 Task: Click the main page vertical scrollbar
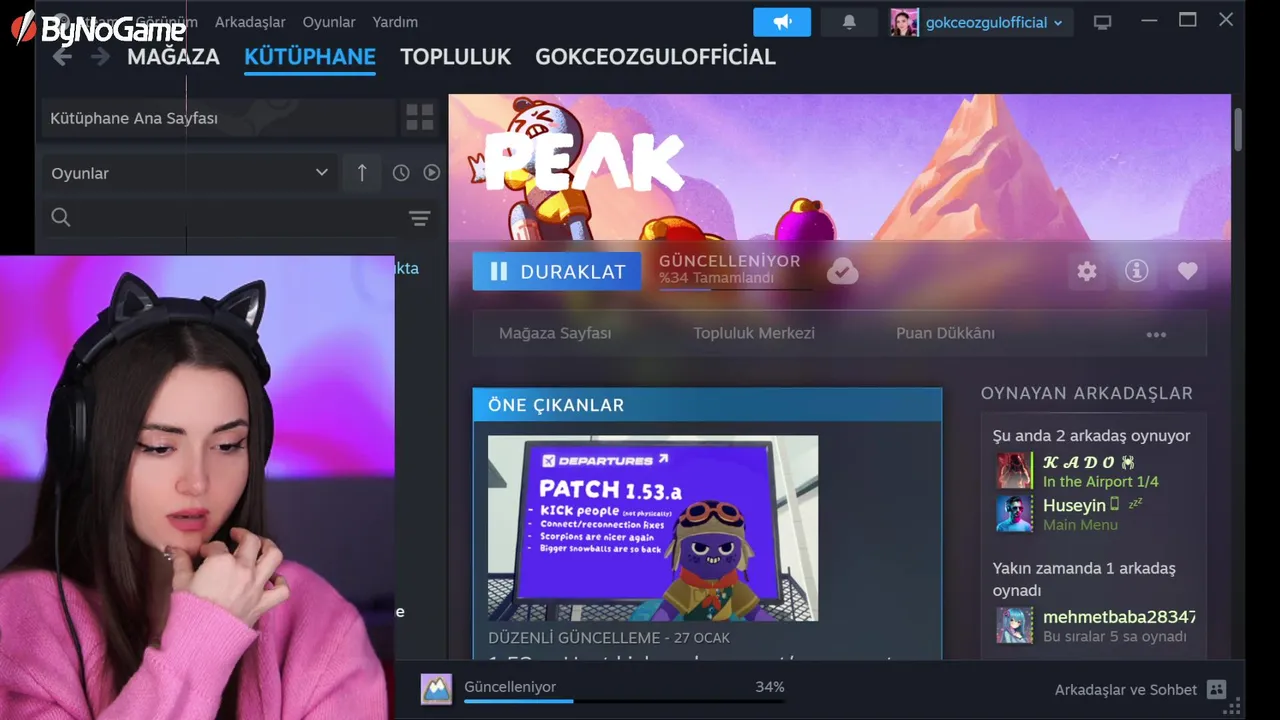tap(1238, 130)
